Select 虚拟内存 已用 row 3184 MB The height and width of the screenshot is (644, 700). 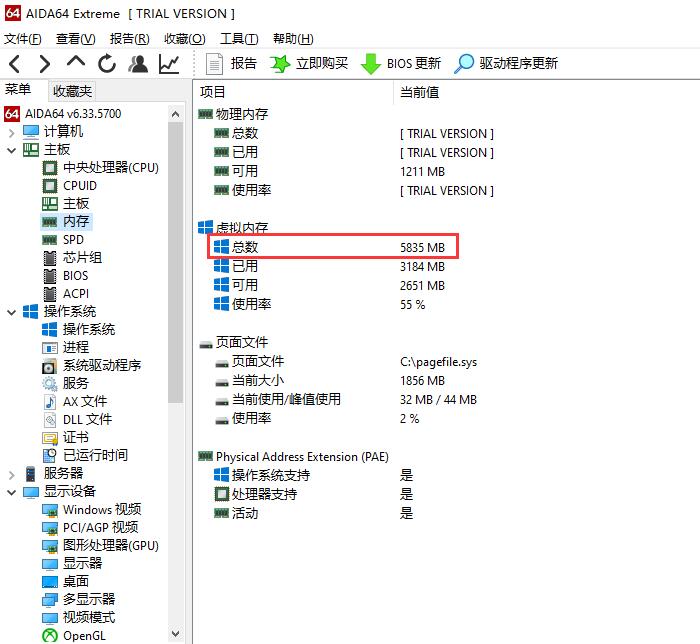(x=329, y=266)
